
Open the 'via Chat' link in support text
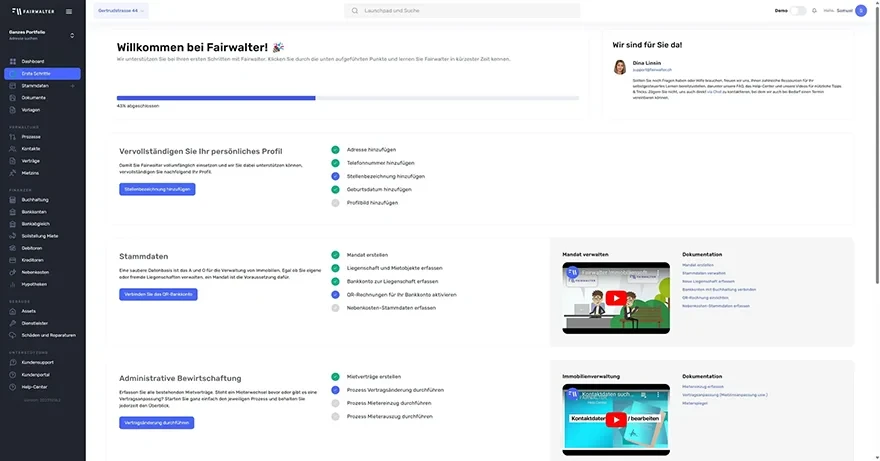click(x=714, y=92)
